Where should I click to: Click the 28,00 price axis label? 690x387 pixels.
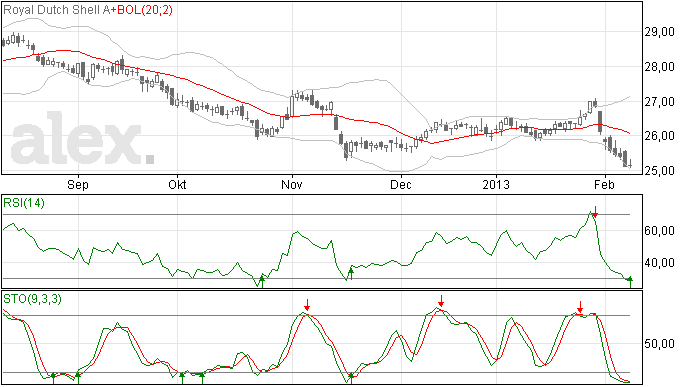tap(659, 67)
